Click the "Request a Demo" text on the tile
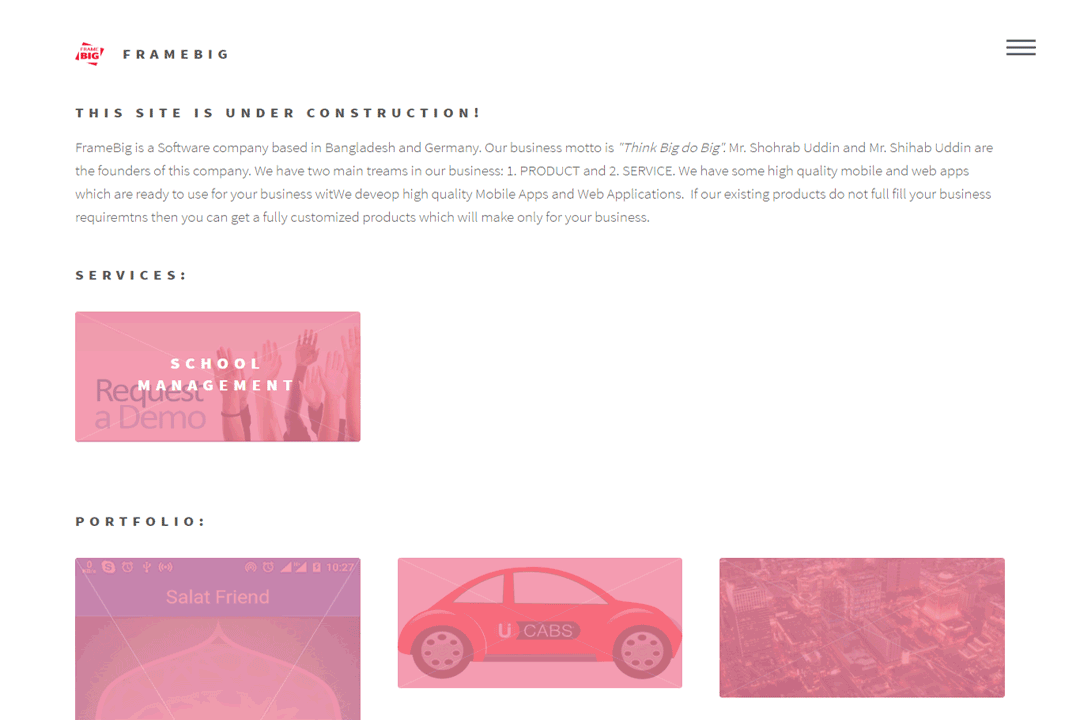1080x720 pixels. 150,404
